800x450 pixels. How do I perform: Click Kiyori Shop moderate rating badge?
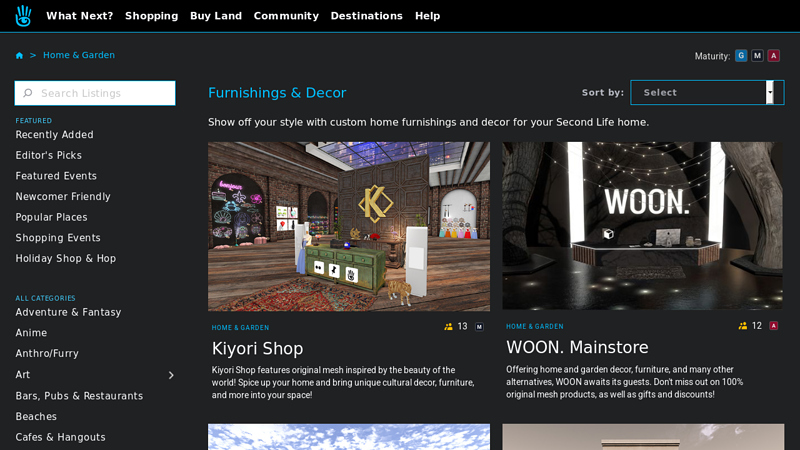[479, 327]
